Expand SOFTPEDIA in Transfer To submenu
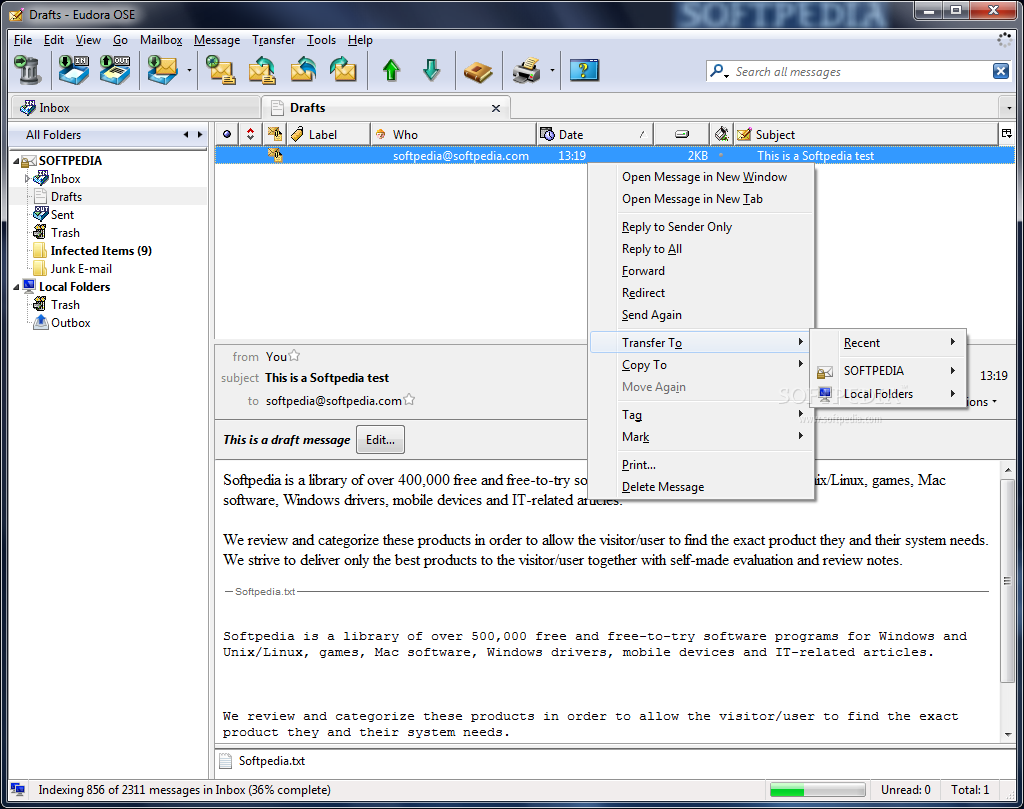Image resolution: width=1024 pixels, height=809 pixels. [x=888, y=371]
